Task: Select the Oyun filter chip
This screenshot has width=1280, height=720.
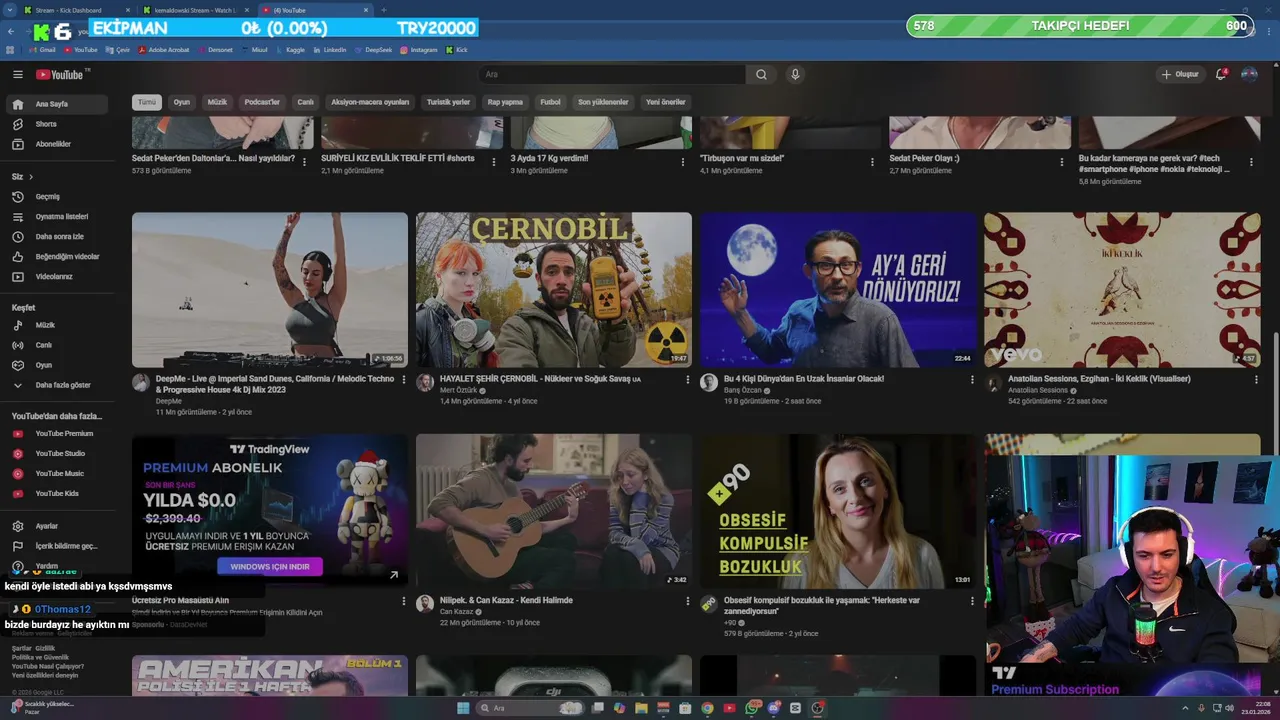Action: (x=182, y=102)
